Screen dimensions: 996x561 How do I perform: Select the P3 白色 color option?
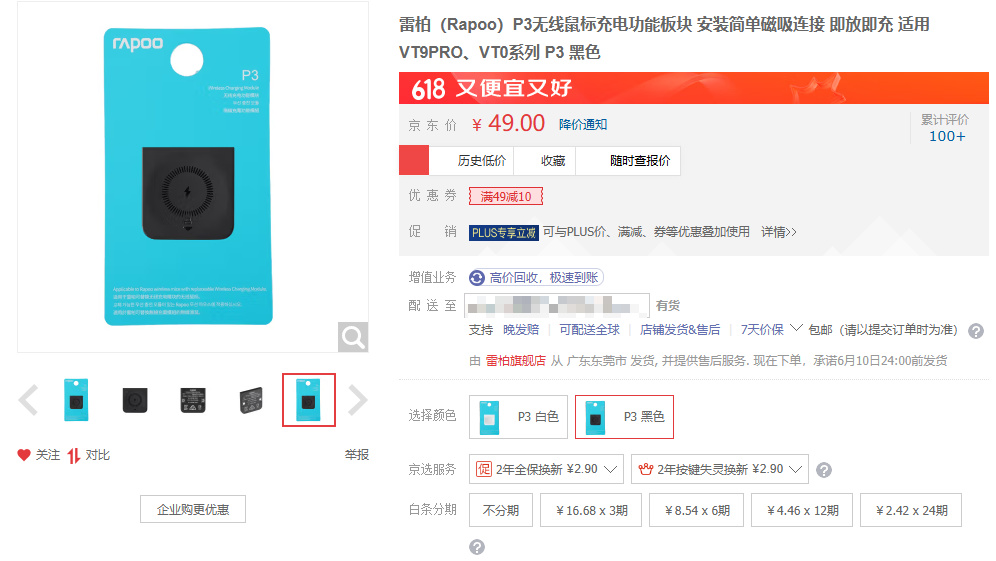click(518, 417)
